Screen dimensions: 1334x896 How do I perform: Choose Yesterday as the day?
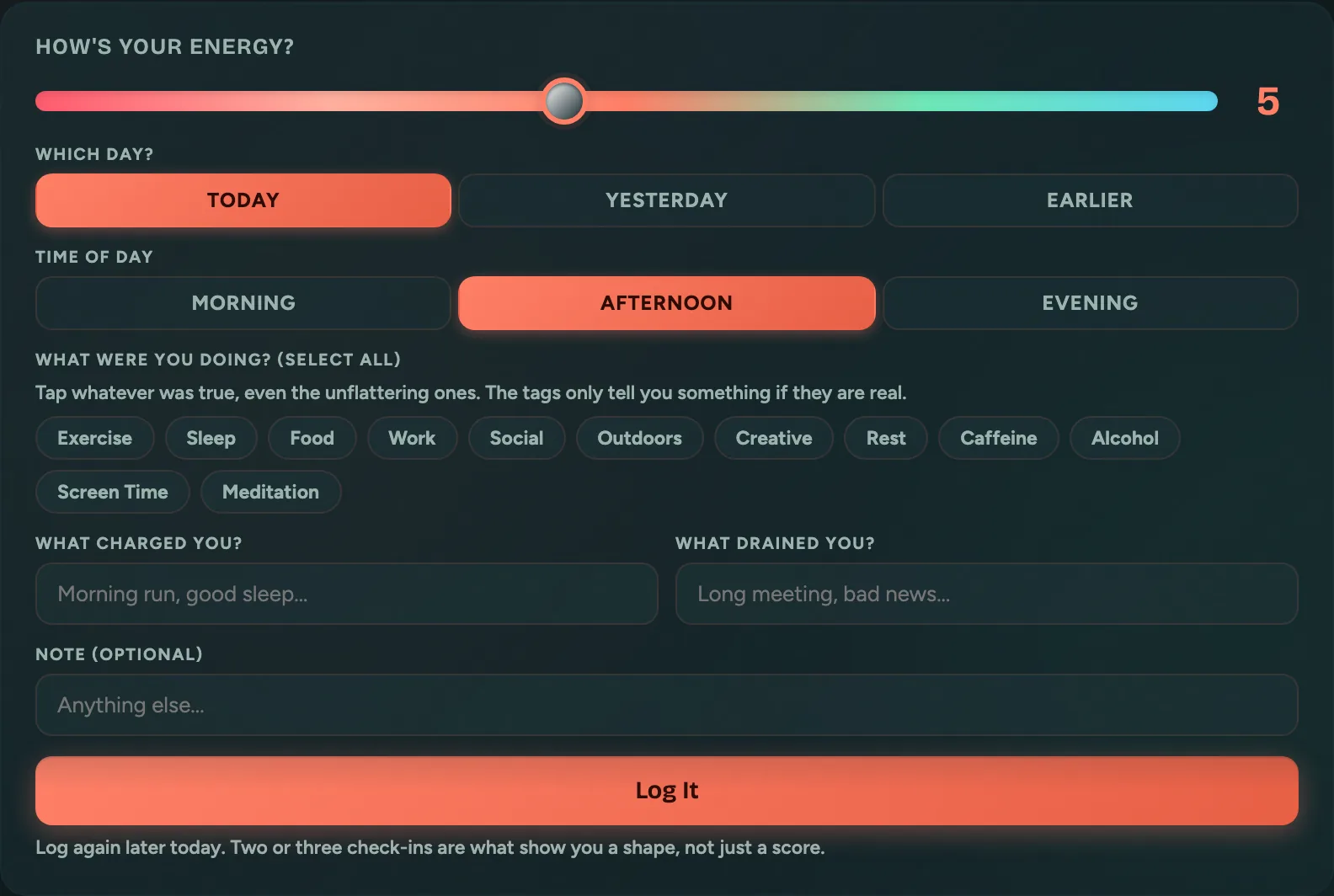tap(667, 200)
